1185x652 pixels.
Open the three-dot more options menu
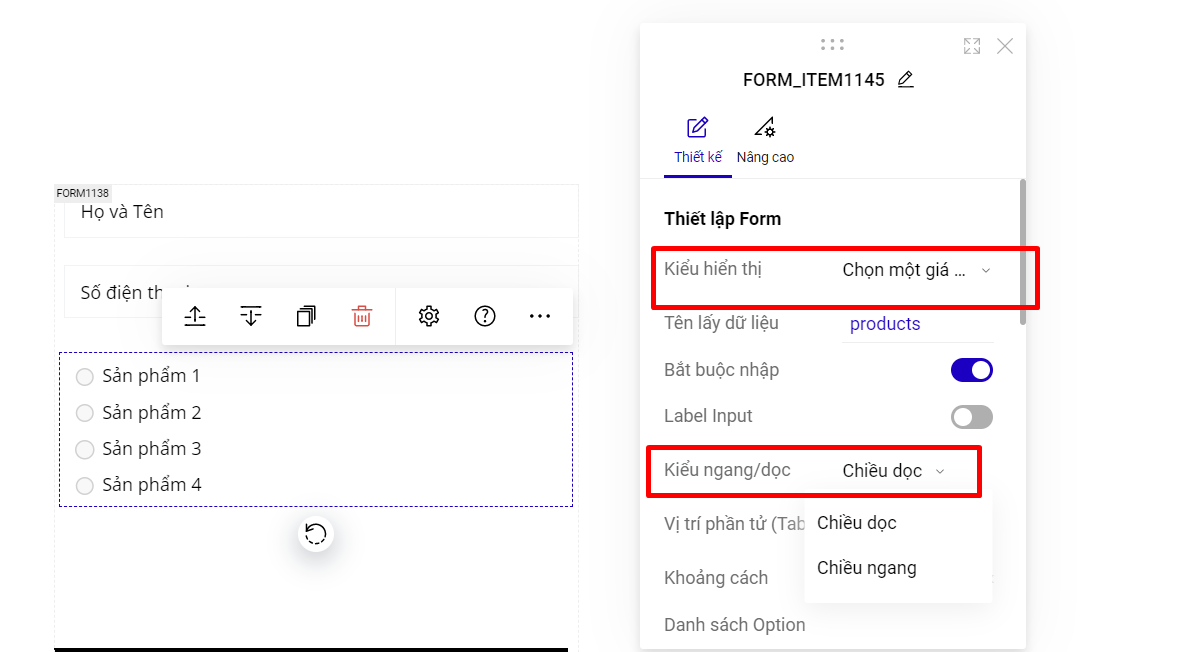tap(540, 317)
